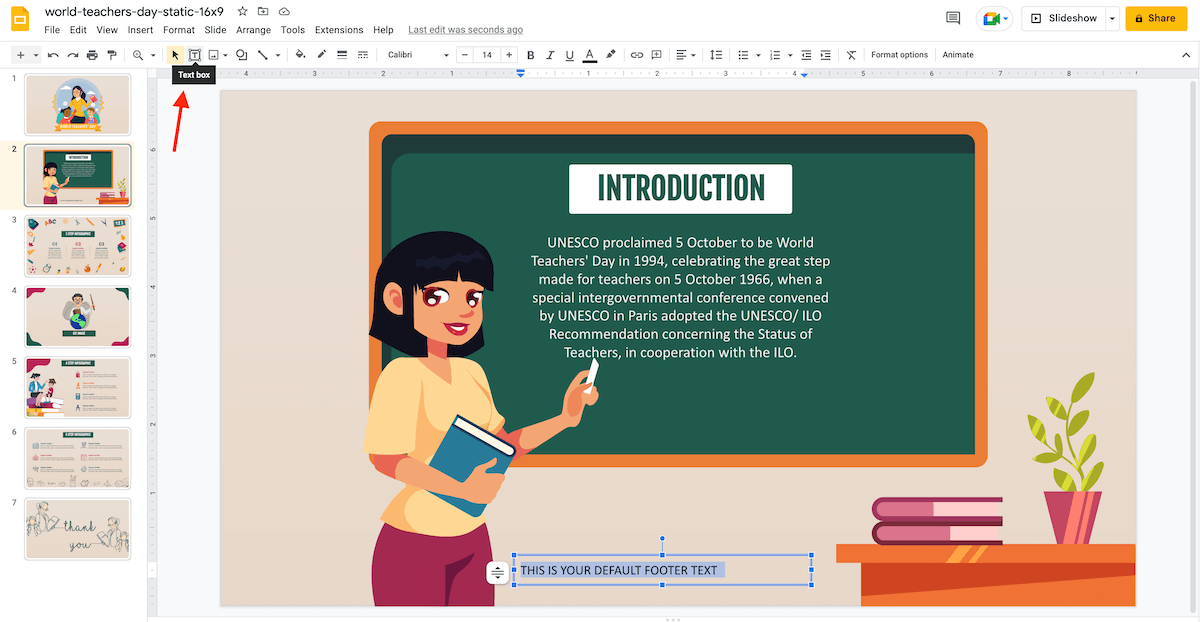This screenshot has height=622, width=1200.
Task: Open the Edit menu
Action: (x=78, y=30)
